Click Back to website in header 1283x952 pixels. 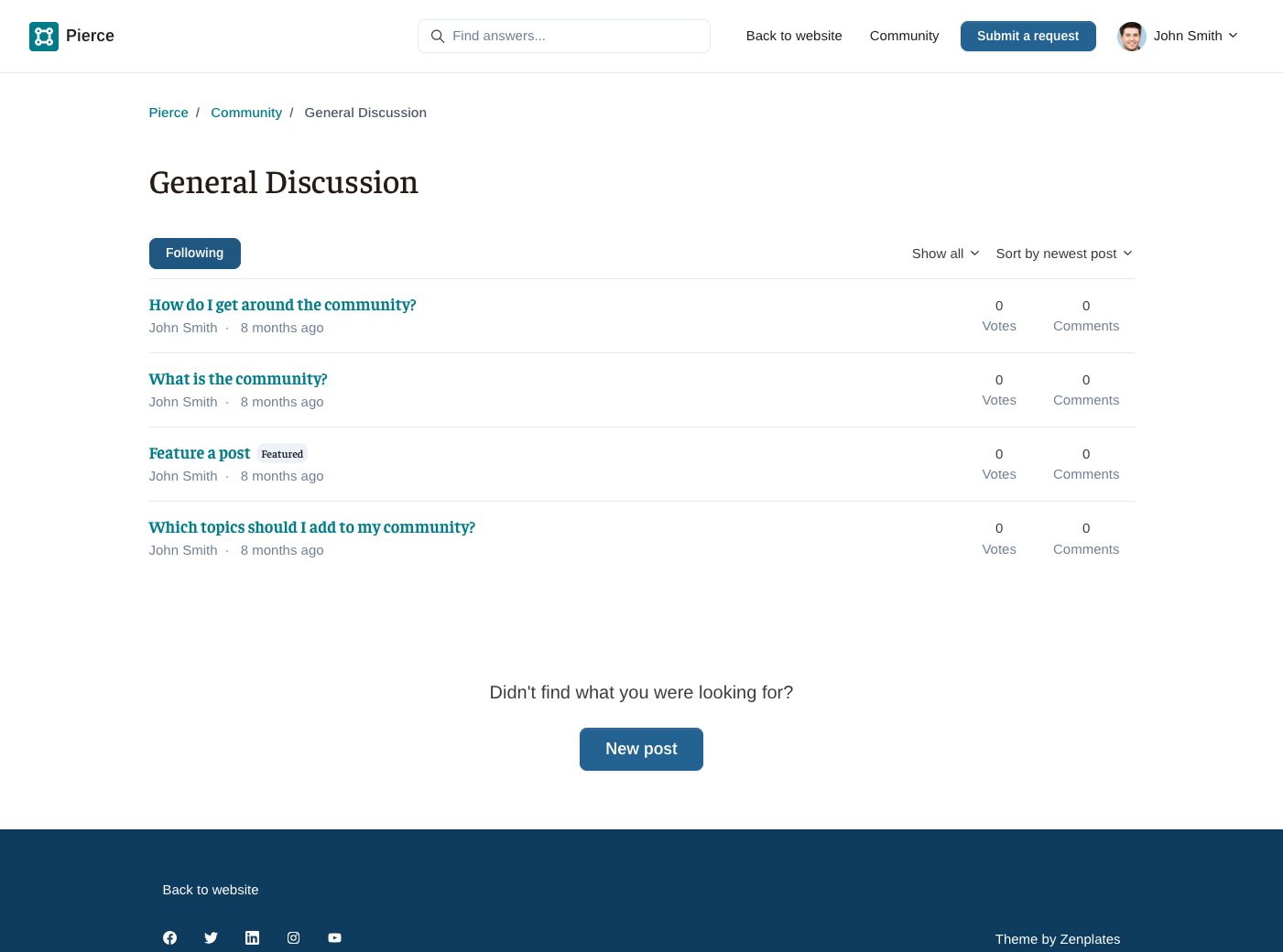coord(794,36)
